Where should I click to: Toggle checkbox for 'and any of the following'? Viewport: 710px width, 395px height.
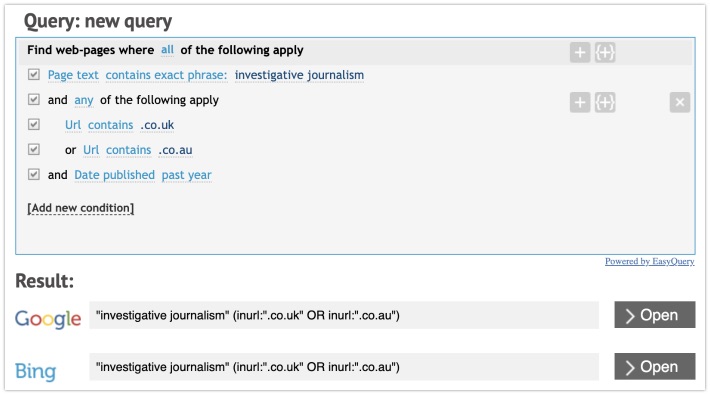coord(34,99)
